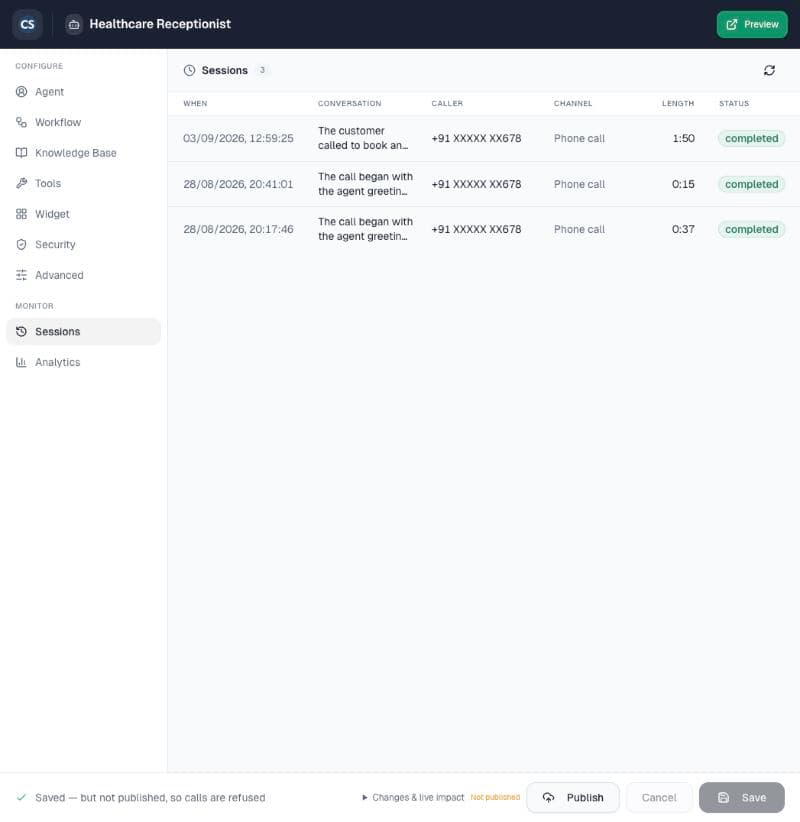Refresh the sessions list

coord(769,70)
